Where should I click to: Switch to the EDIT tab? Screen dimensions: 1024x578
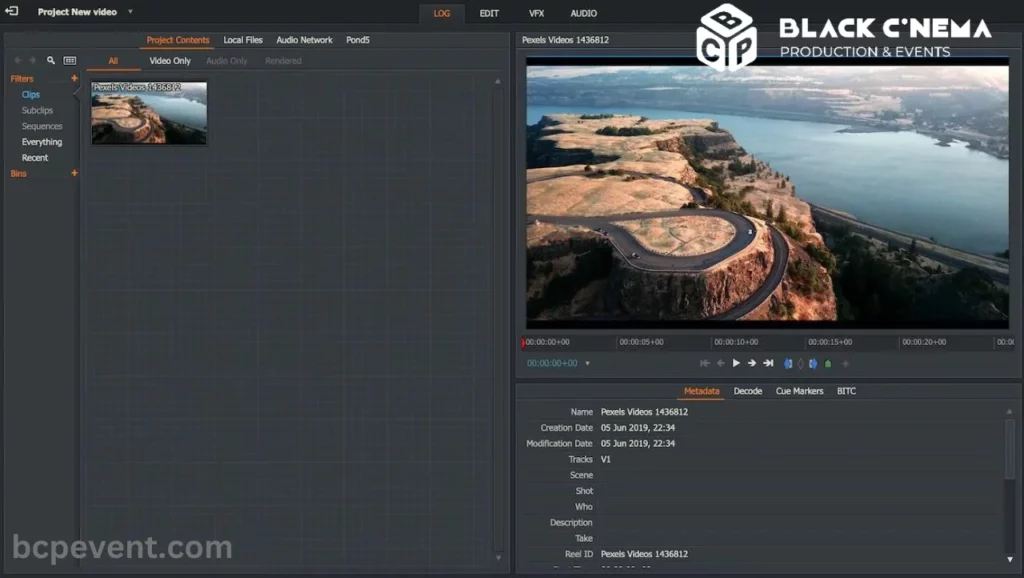pos(489,13)
